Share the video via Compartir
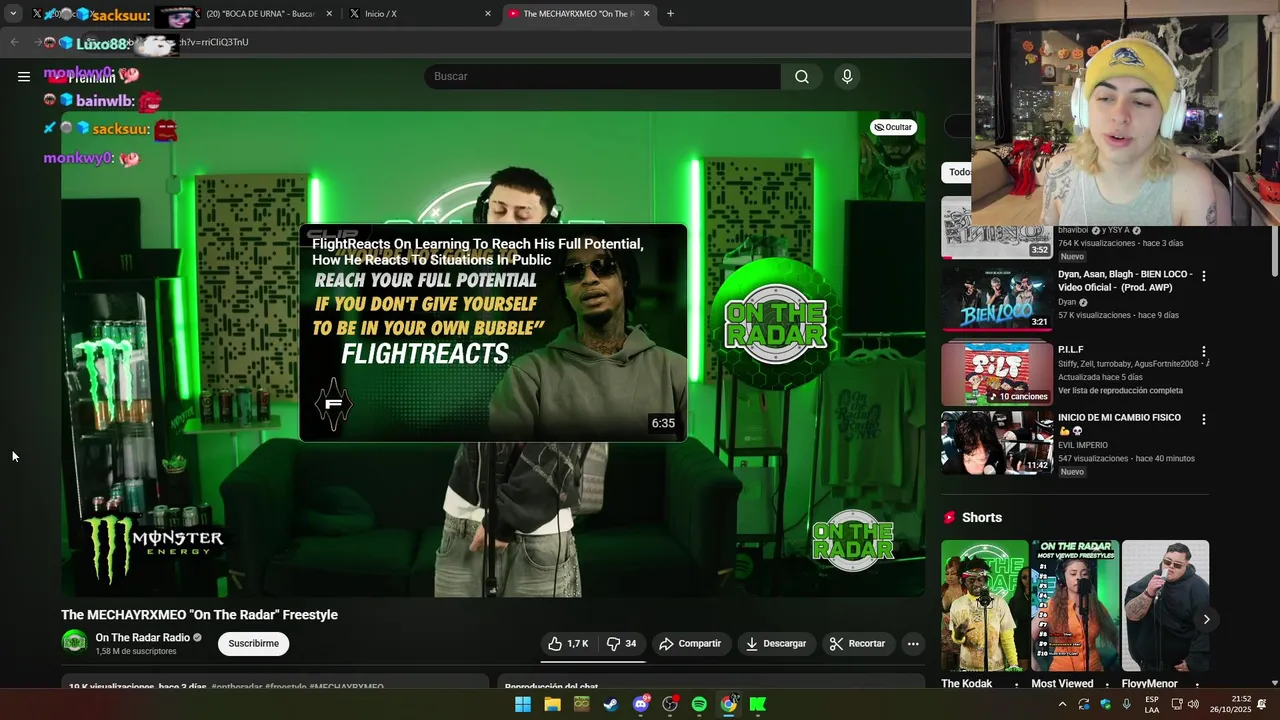The width and height of the screenshot is (1280, 720). coord(690,644)
